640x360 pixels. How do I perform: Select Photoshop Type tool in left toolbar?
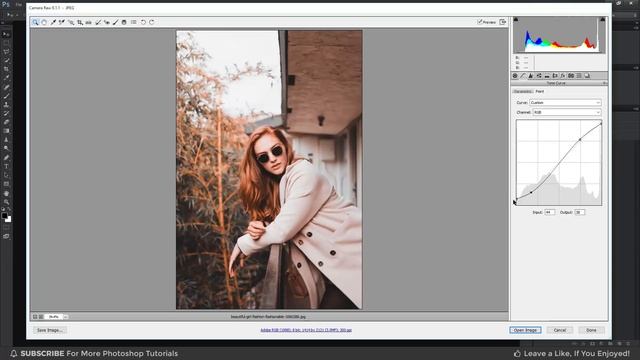pyautogui.click(x=6, y=166)
